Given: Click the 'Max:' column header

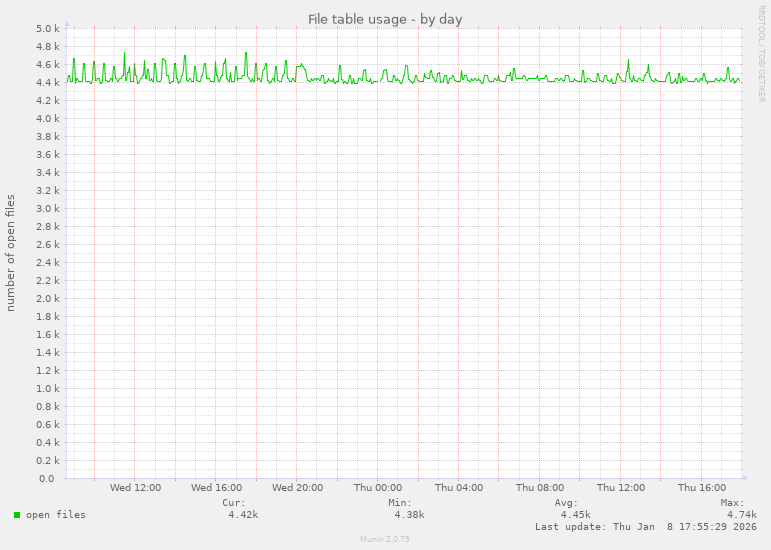Looking at the screenshot, I should pos(733,503).
